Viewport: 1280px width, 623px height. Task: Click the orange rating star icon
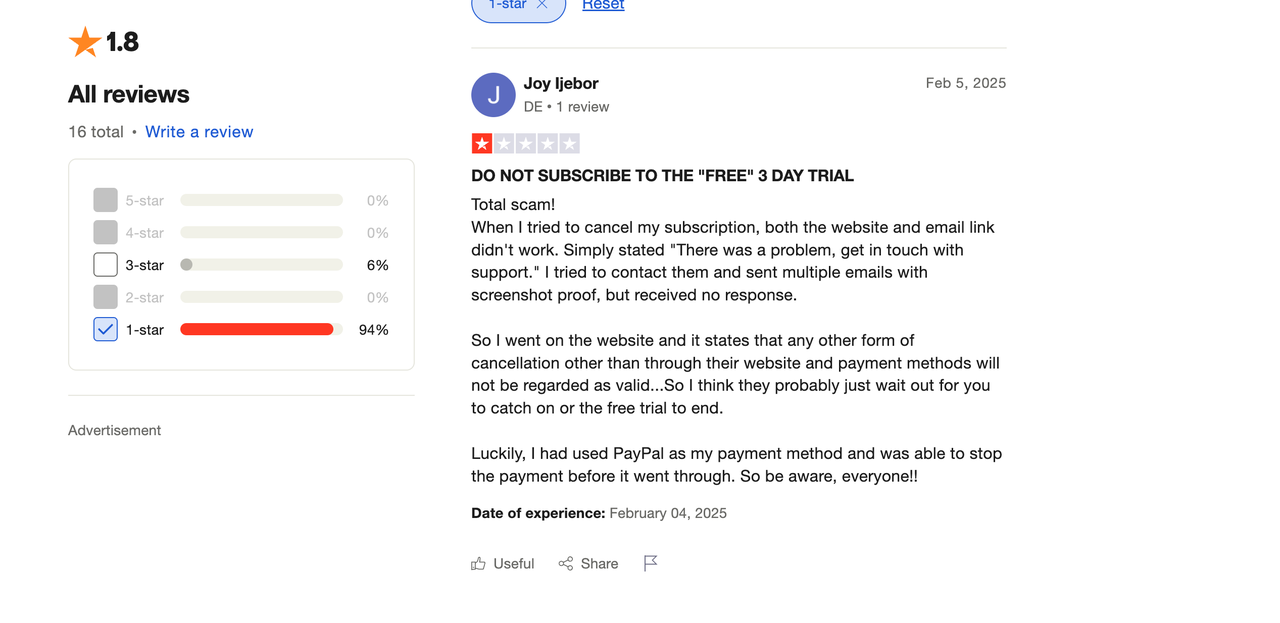(84, 42)
